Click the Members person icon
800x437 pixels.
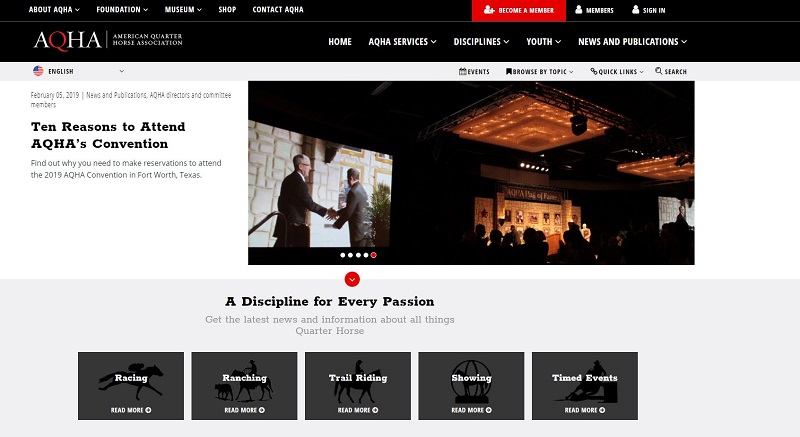tap(579, 10)
